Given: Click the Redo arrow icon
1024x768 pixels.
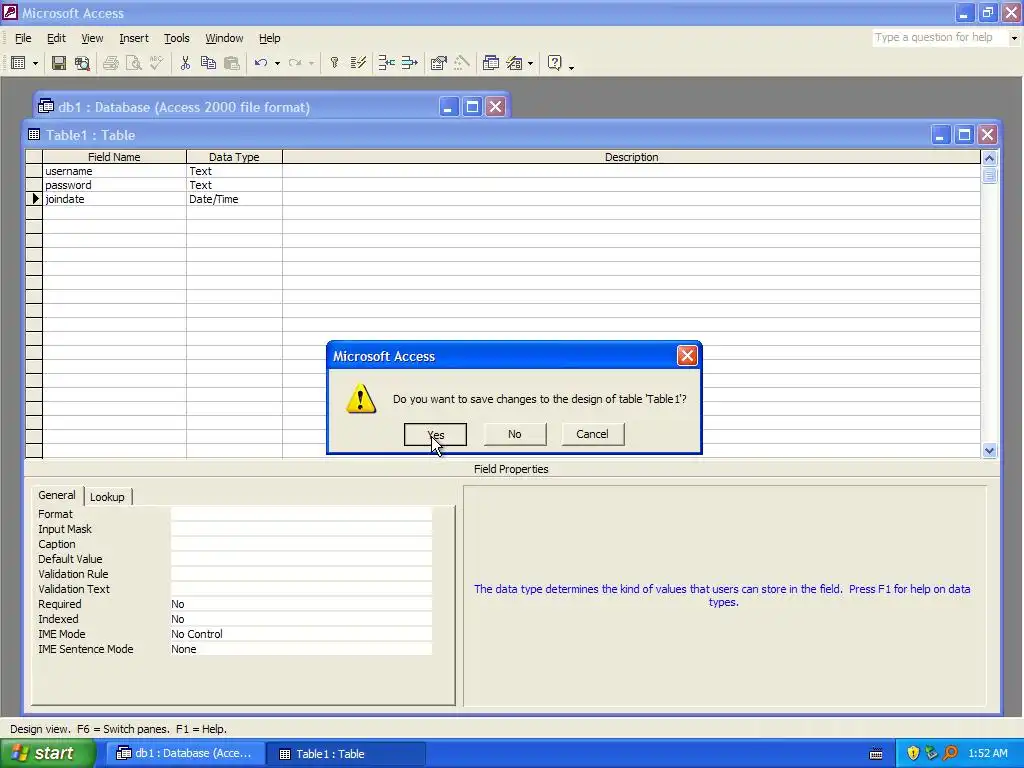Looking at the screenshot, I should [295, 63].
